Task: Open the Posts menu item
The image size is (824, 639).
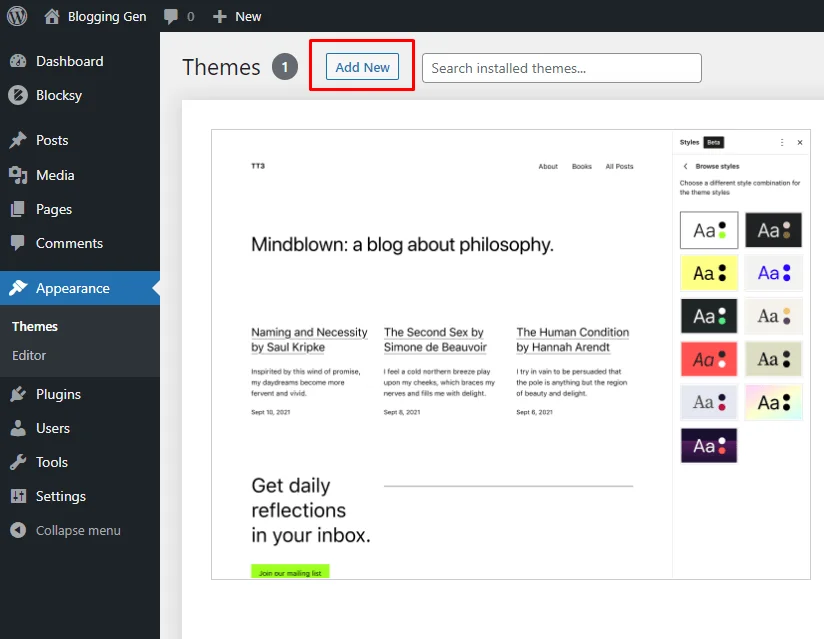Action: click(52, 140)
